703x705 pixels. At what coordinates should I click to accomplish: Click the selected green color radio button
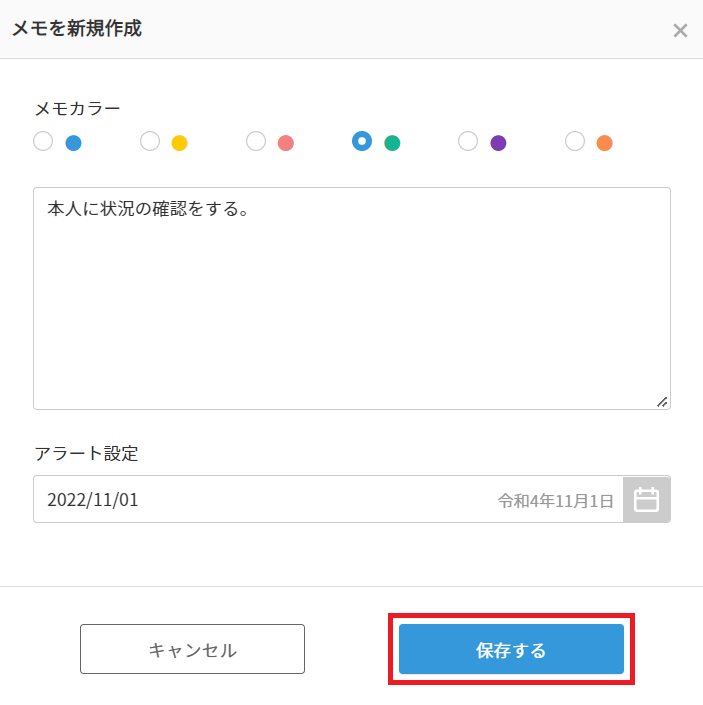[362, 141]
